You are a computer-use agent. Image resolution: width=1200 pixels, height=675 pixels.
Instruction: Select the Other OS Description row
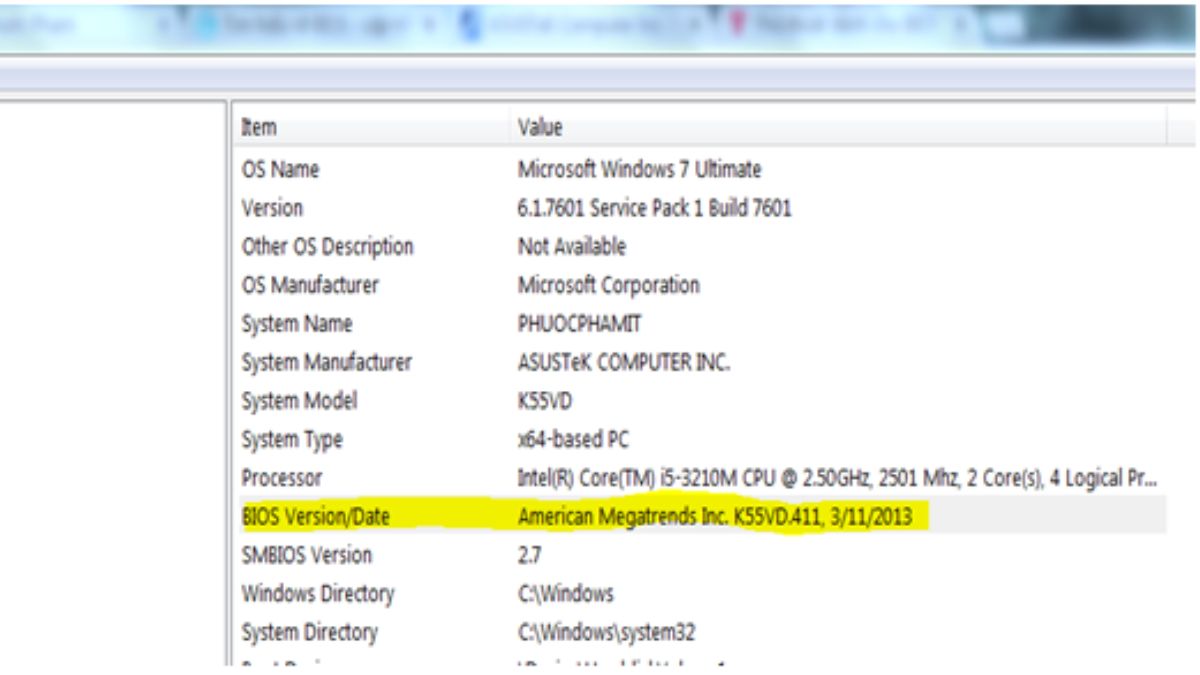pos(327,247)
